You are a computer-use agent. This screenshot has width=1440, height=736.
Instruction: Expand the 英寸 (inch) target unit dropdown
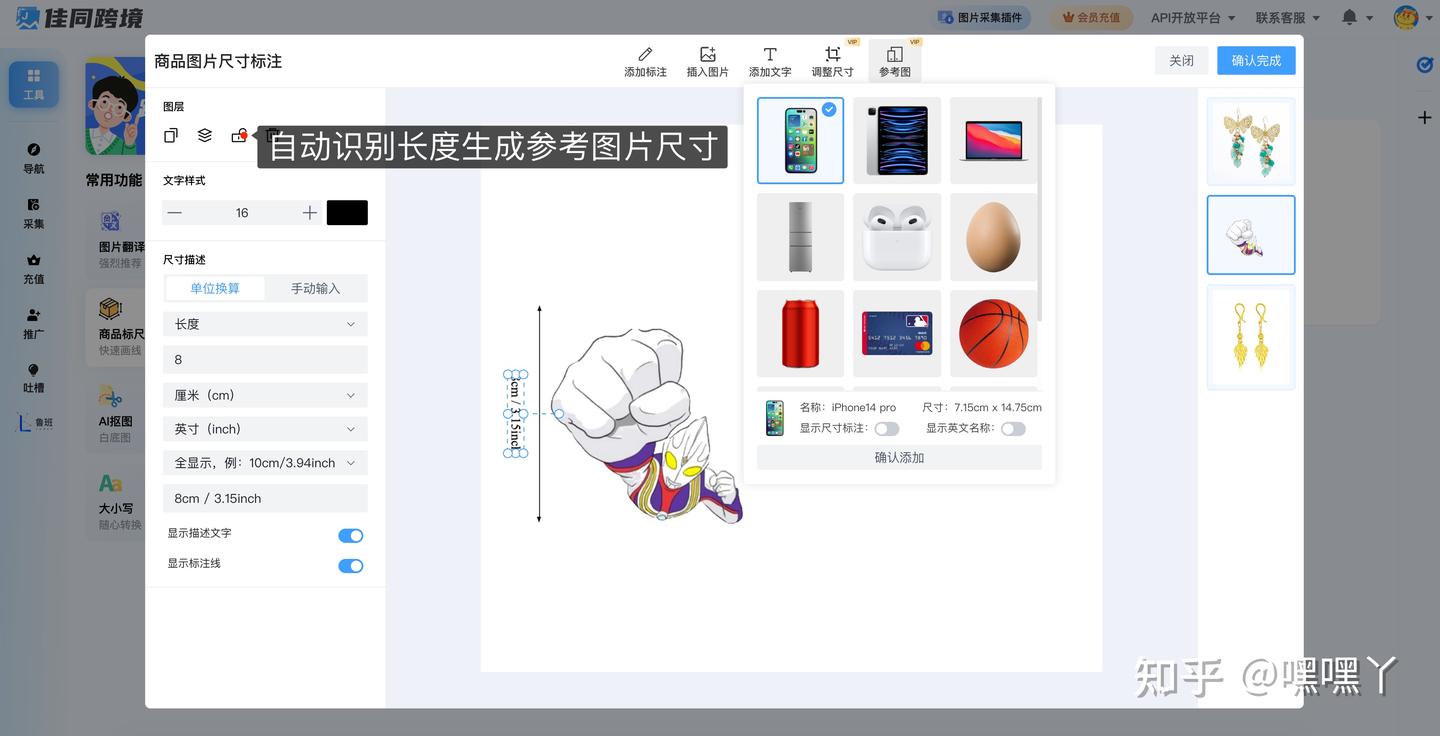pos(264,428)
